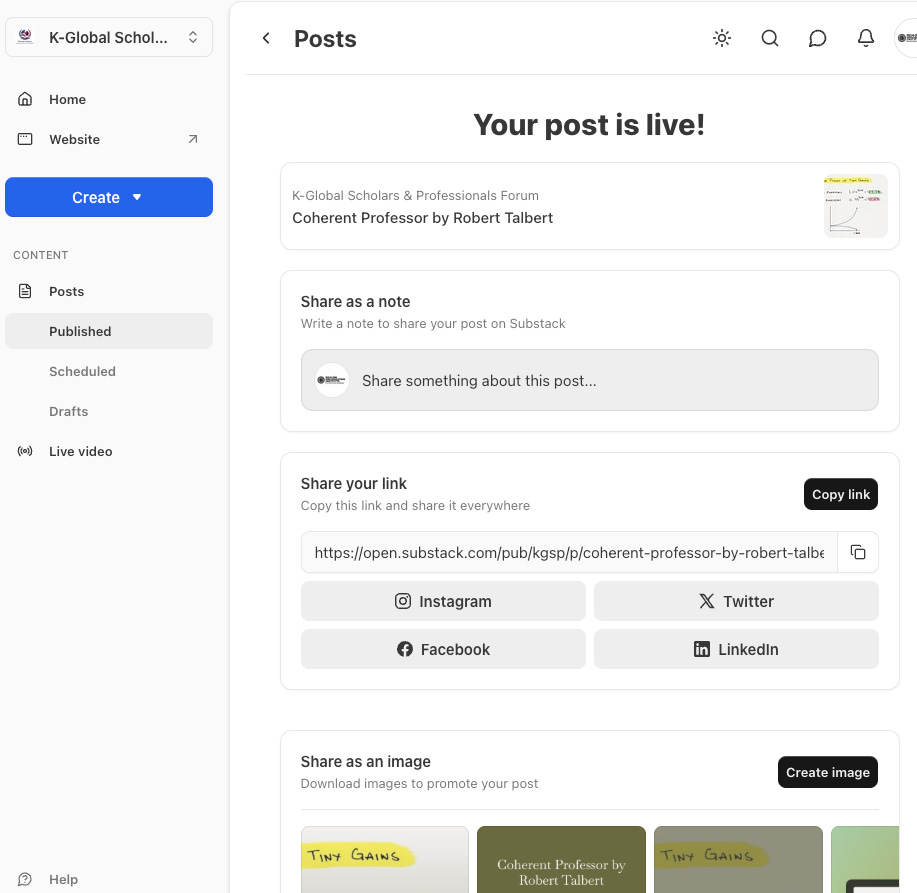
Task: Open Live video in sidebar
Action: coord(109,451)
